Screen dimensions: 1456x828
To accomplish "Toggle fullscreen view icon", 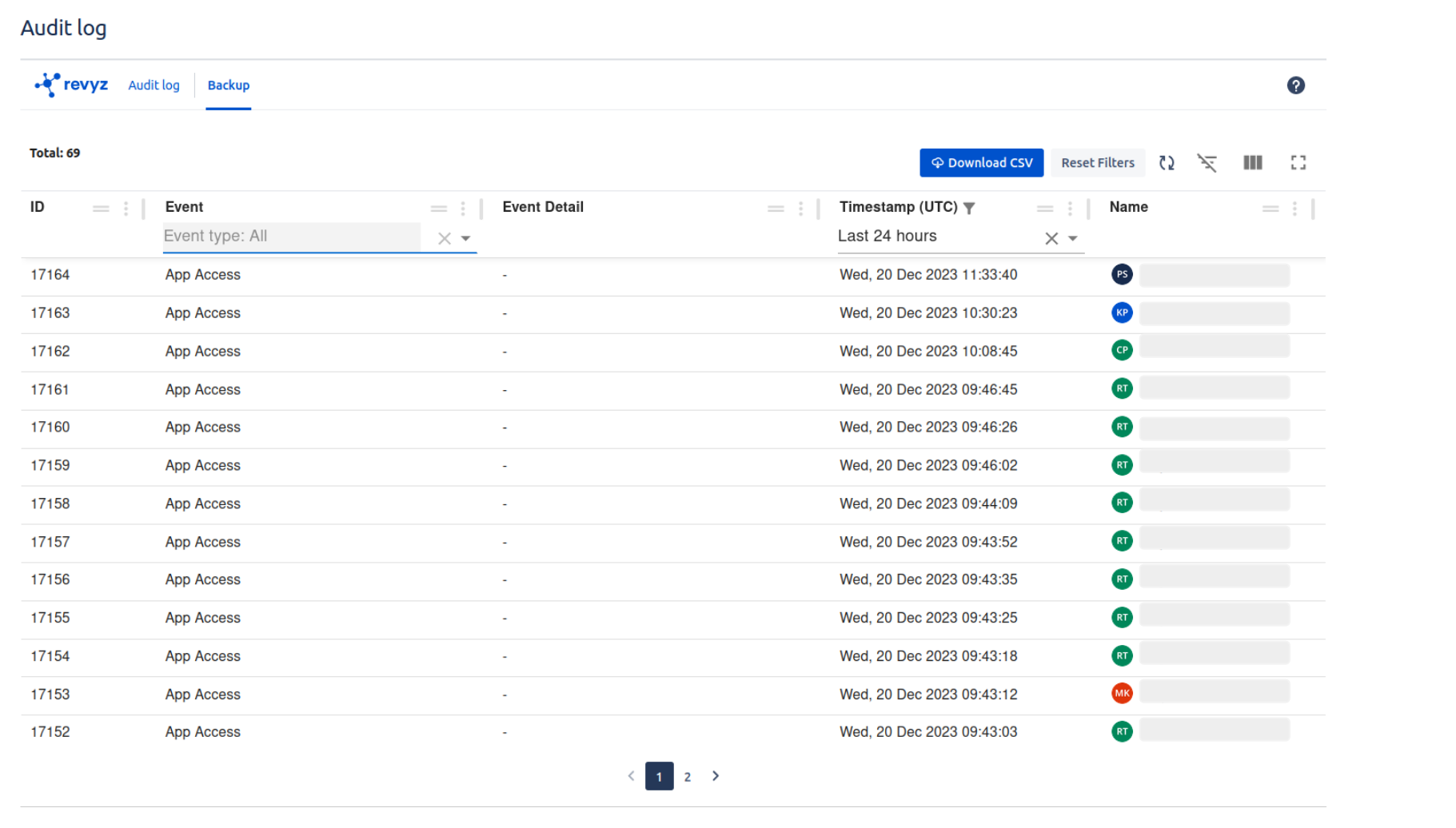I will pos(1298,163).
